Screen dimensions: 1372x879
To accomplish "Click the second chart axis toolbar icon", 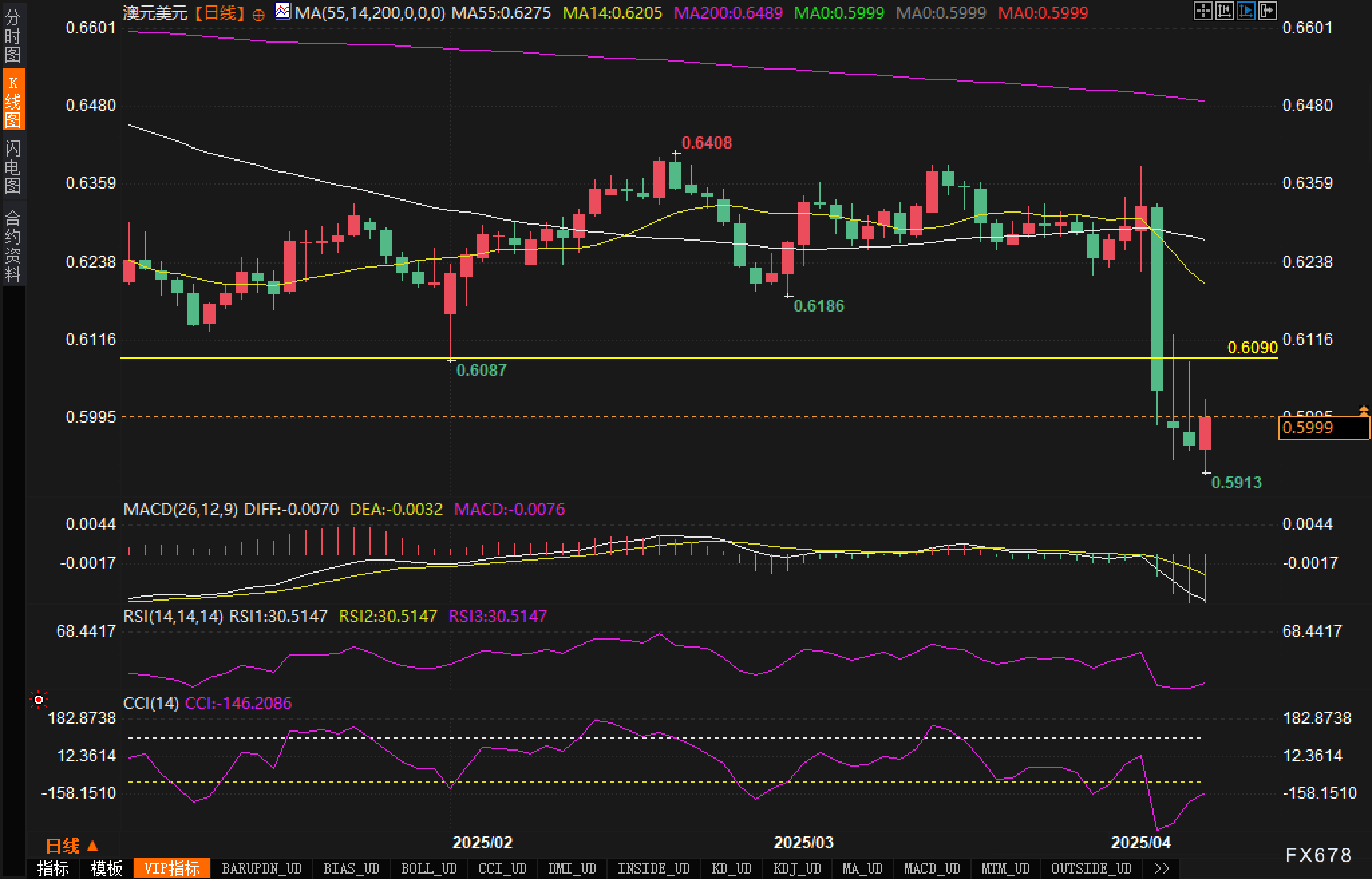I will click(x=1224, y=11).
